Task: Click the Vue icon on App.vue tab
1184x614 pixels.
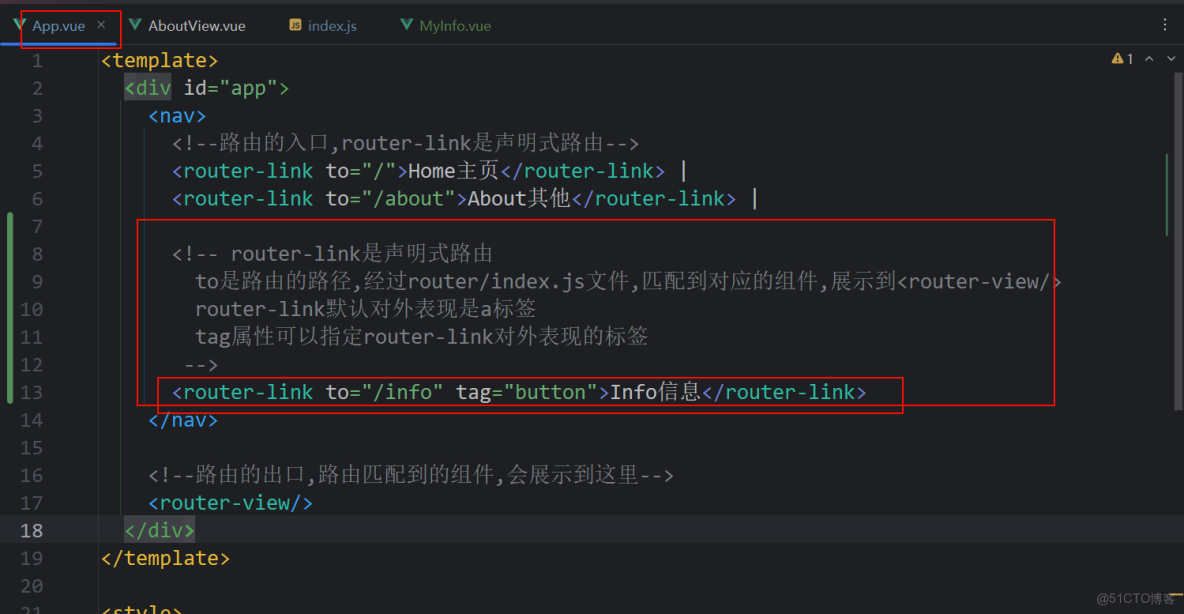Action: click(18, 24)
